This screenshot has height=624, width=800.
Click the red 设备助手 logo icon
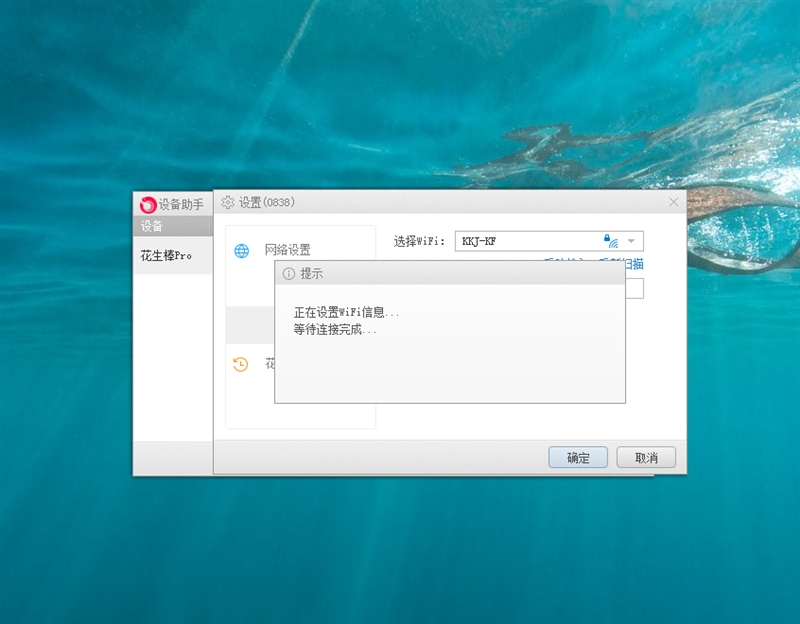click(147, 202)
